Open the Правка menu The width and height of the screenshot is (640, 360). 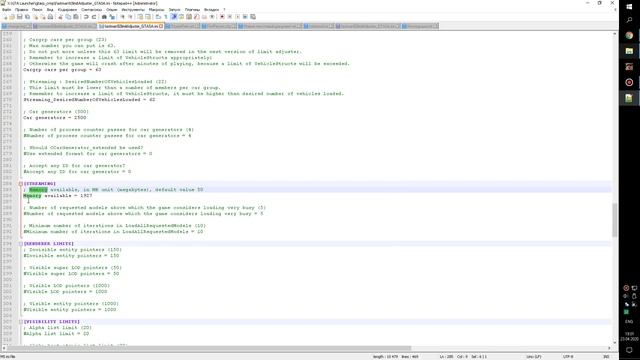(21, 9)
